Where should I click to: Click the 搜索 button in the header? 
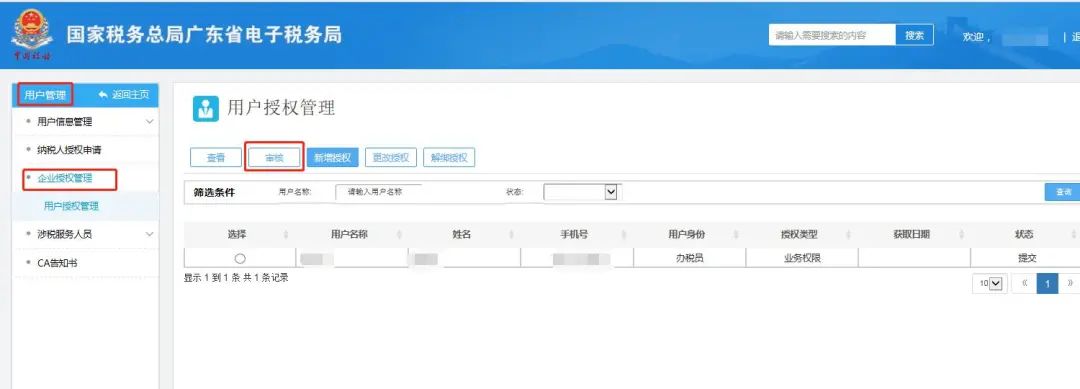click(915, 35)
